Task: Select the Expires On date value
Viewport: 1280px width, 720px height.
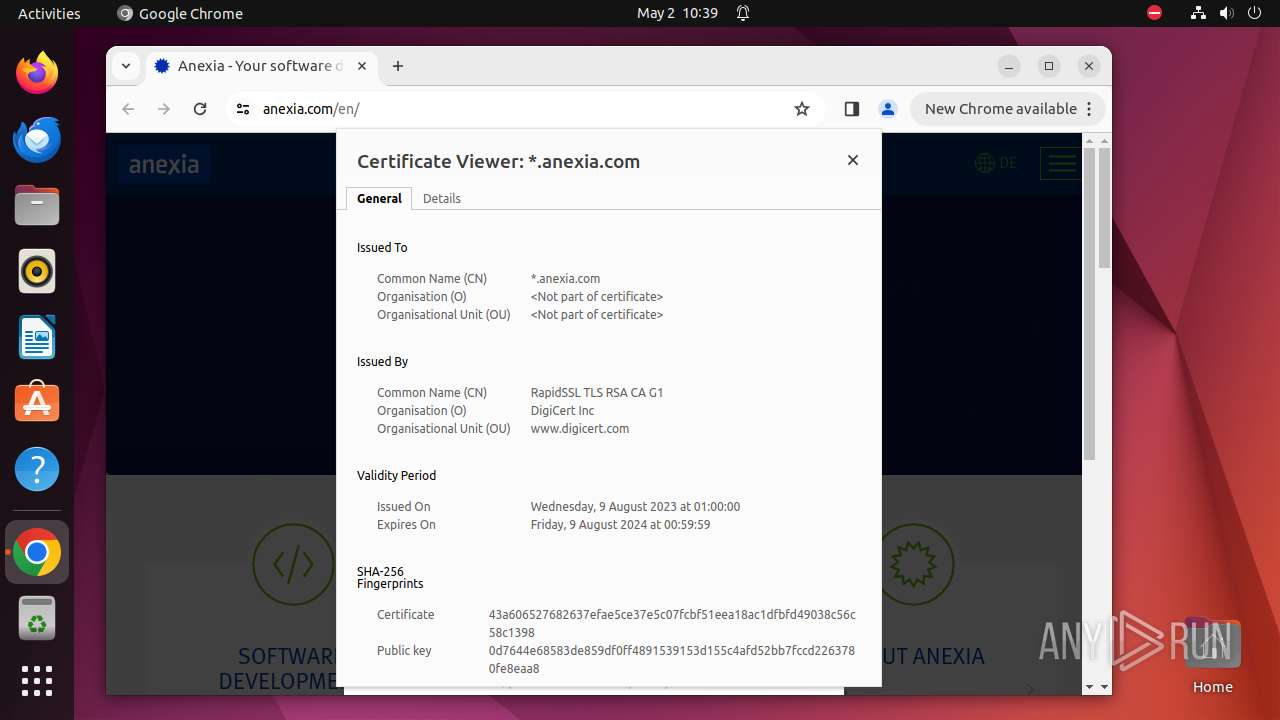Action: point(620,525)
